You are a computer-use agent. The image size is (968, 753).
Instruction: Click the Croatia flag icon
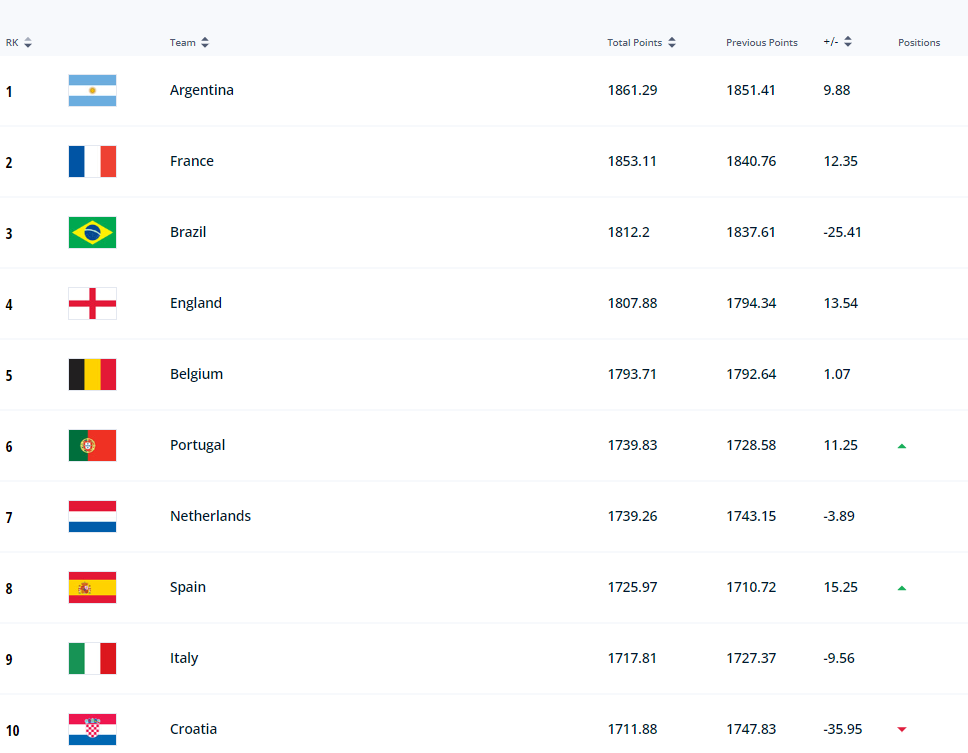point(92,730)
